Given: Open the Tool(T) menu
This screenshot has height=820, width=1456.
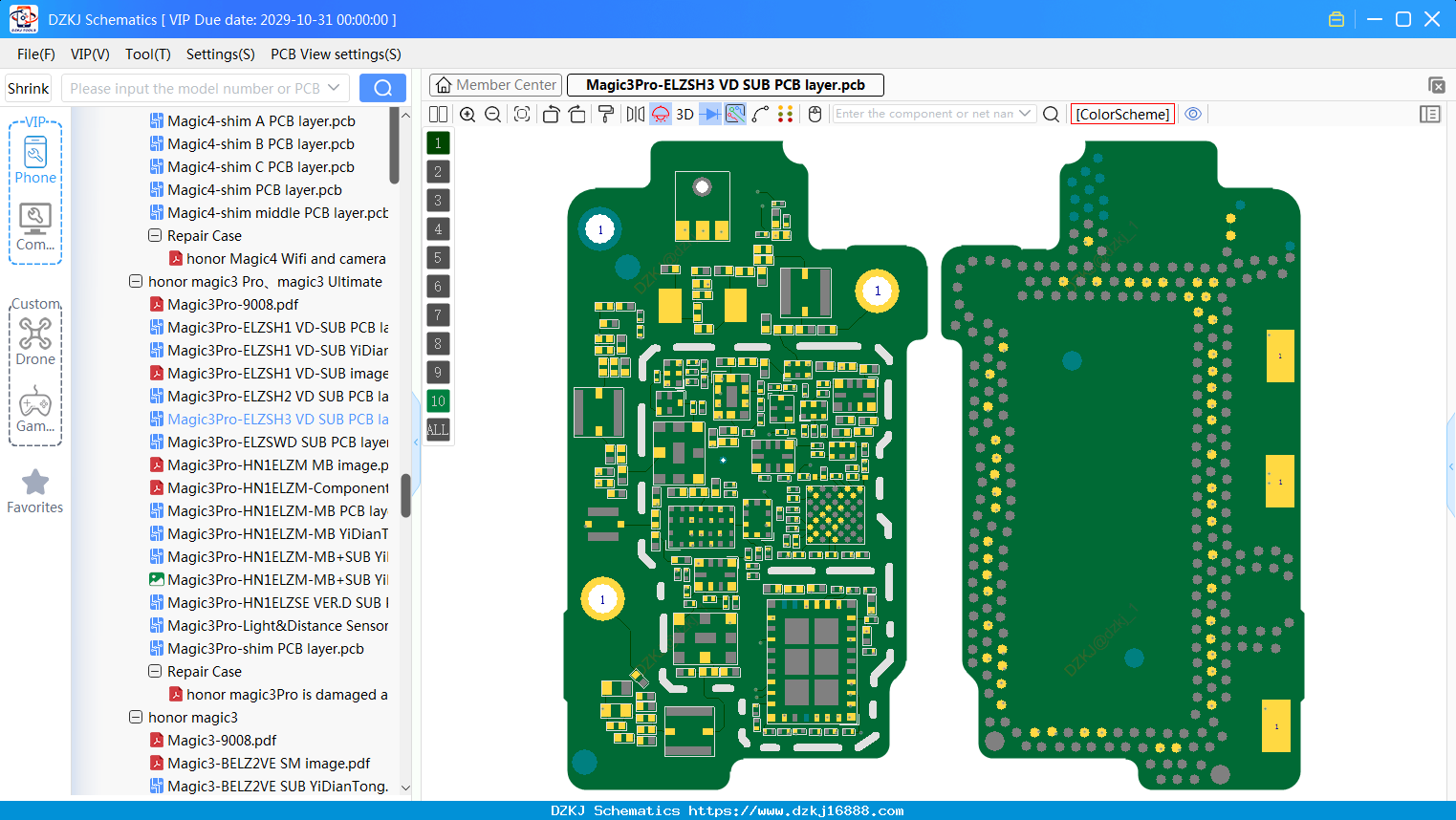Looking at the screenshot, I should click(148, 54).
